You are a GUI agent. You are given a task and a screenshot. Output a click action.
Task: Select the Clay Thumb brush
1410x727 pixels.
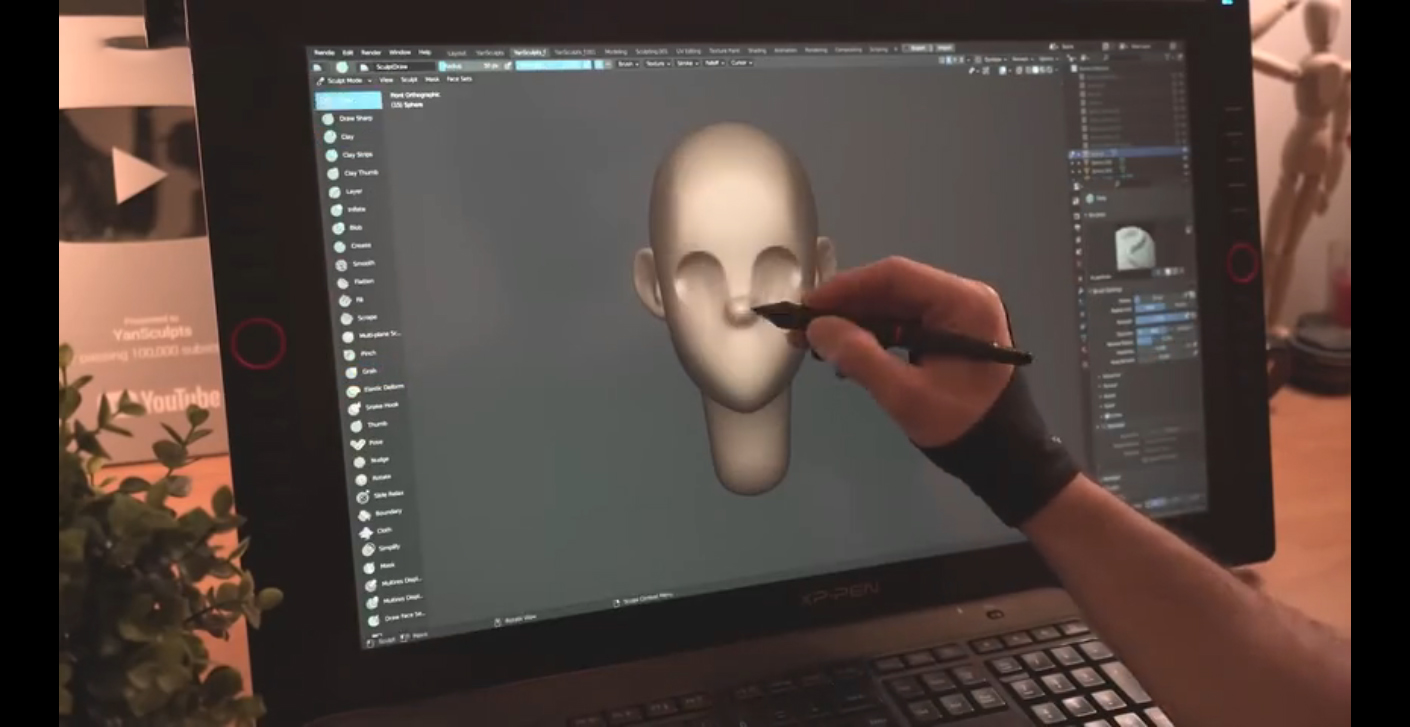coord(352,173)
